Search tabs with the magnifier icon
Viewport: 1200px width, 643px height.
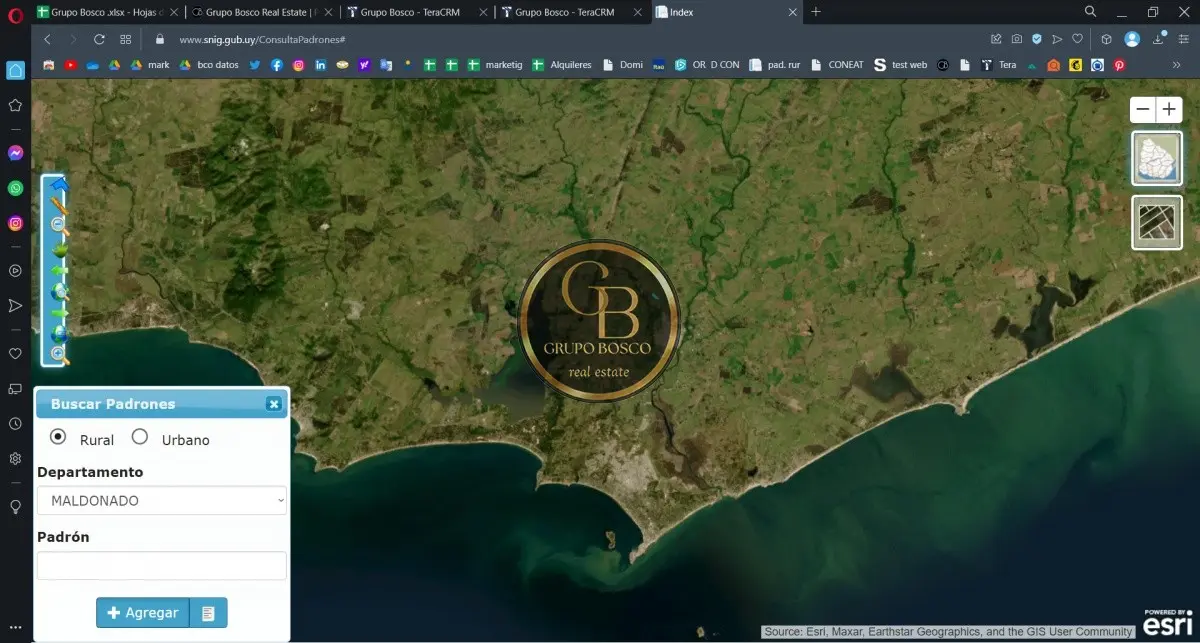click(x=1090, y=12)
